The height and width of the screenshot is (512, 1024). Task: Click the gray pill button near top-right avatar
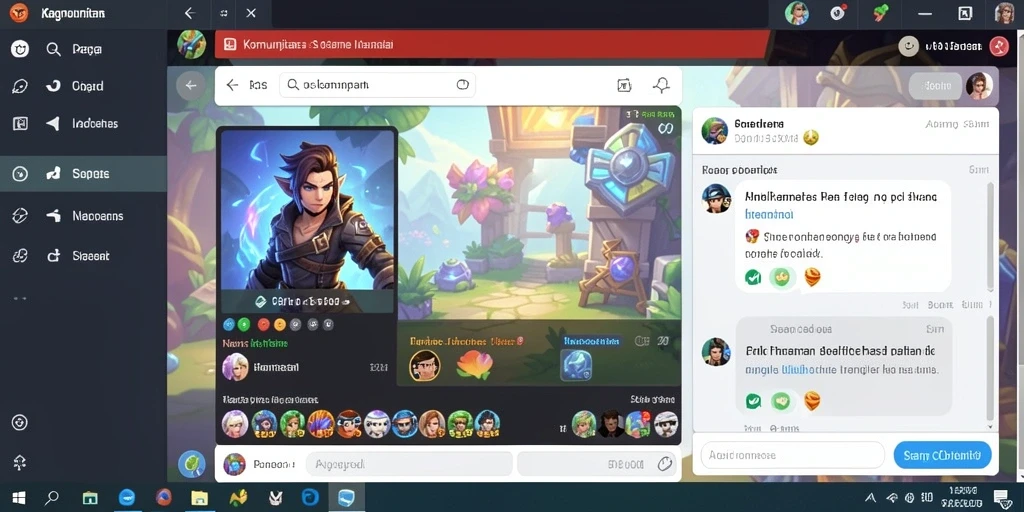[935, 86]
